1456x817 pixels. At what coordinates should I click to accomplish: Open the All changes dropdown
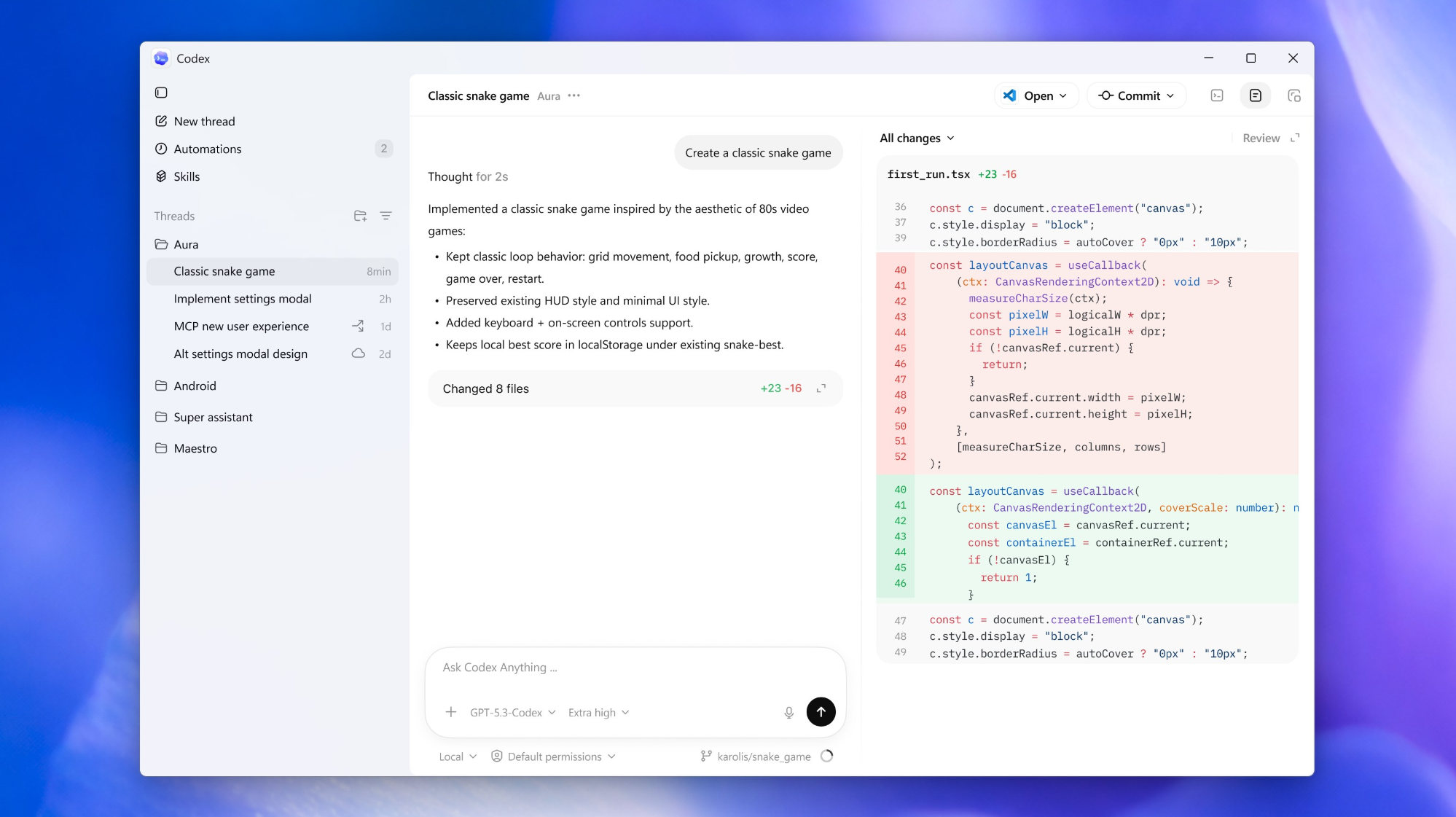916,138
